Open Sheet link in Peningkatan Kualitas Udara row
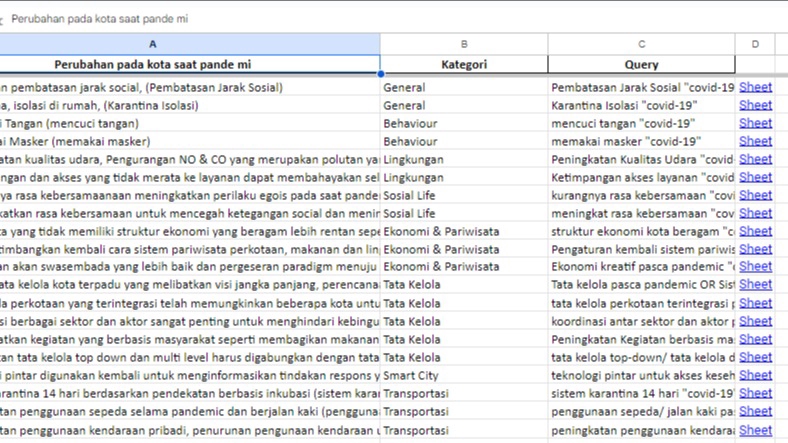 click(x=755, y=159)
